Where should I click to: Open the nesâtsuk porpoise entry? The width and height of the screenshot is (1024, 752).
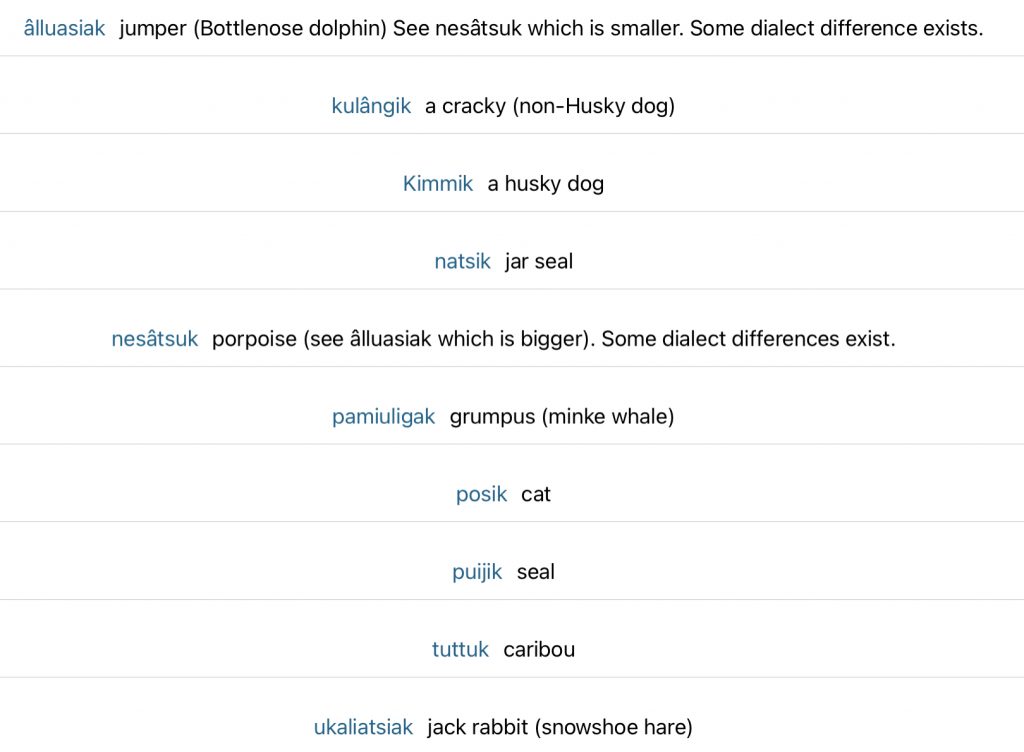point(155,339)
